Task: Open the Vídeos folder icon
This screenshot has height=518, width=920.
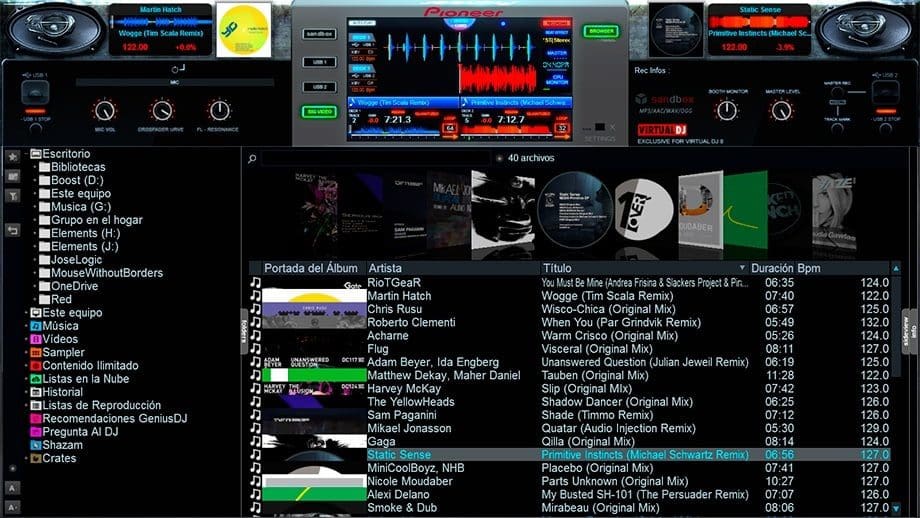Action: click(x=36, y=339)
